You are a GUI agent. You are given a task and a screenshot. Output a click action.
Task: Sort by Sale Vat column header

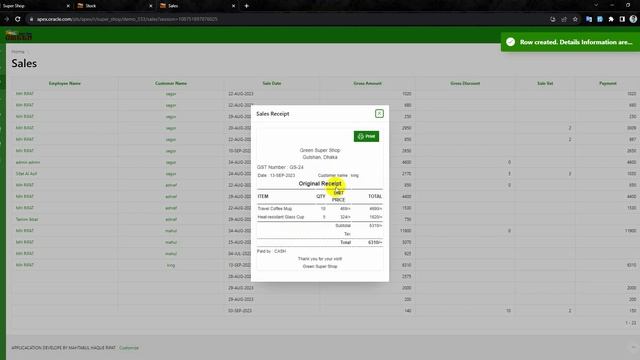click(x=545, y=83)
